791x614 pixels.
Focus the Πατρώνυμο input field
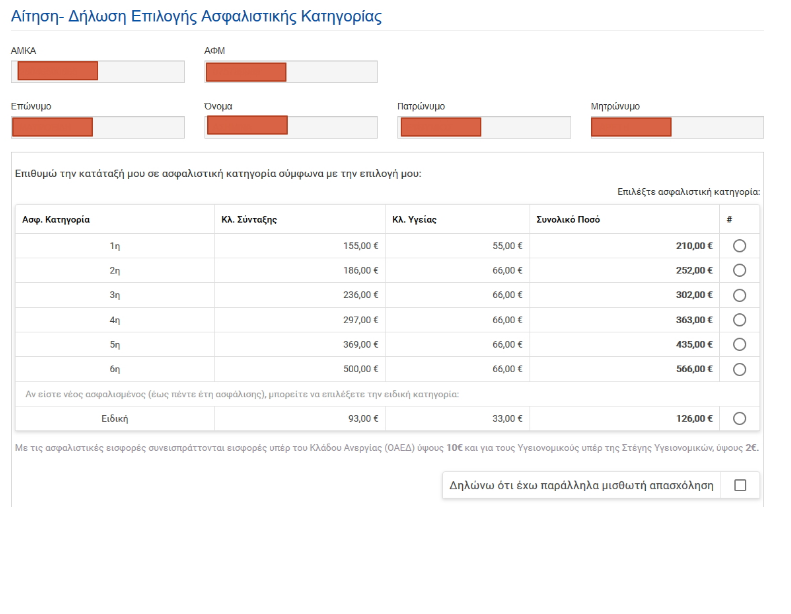(x=484, y=127)
